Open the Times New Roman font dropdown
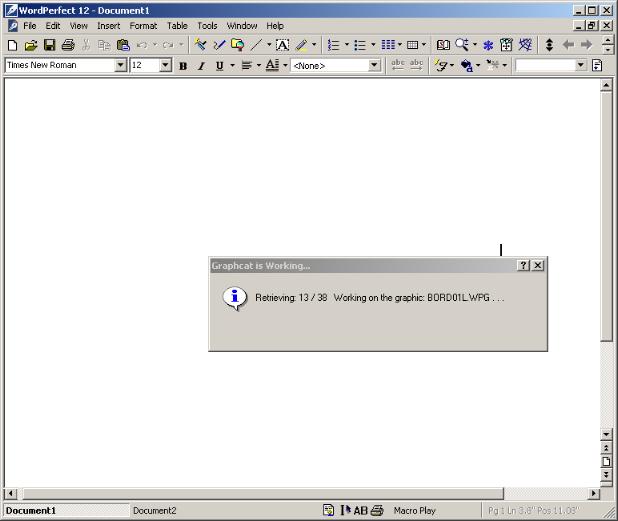The width and height of the screenshot is (618, 521). (x=120, y=65)
